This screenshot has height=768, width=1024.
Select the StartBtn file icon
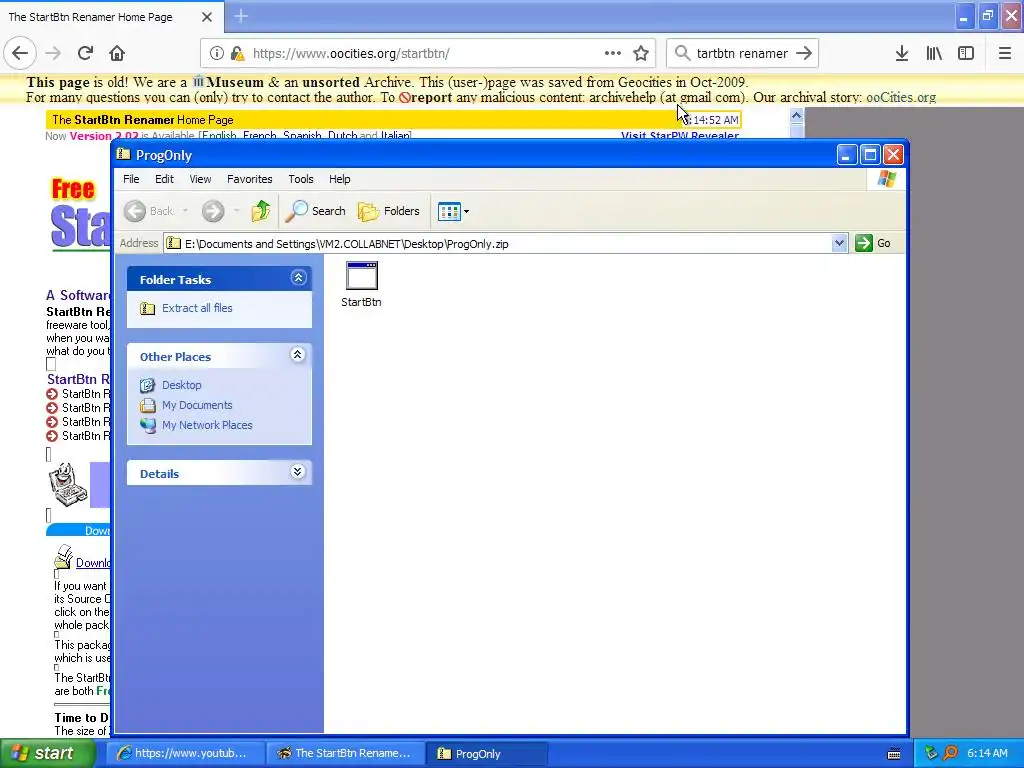[x=361, y=284]
